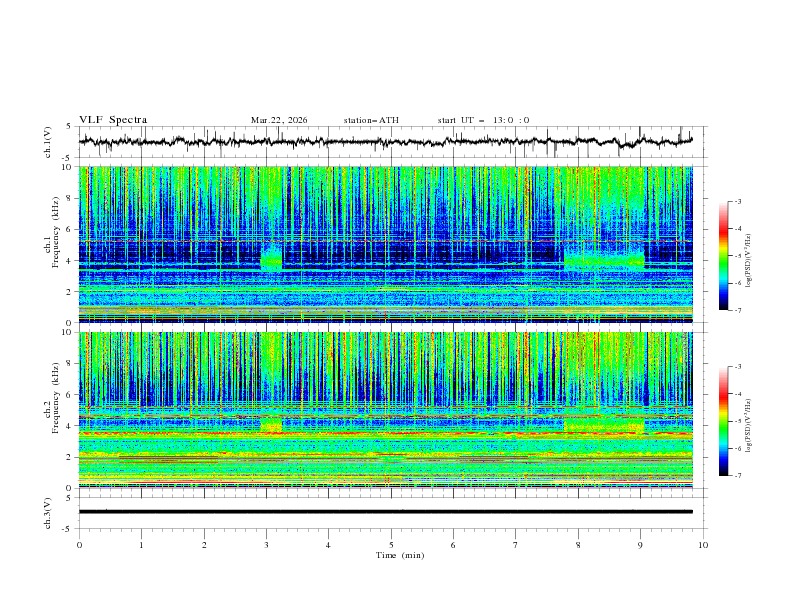Click the green burst near 3 min in ch.1 spectrogram
The width and height of the screenshot is (792, 612).
tap(272, 258)
